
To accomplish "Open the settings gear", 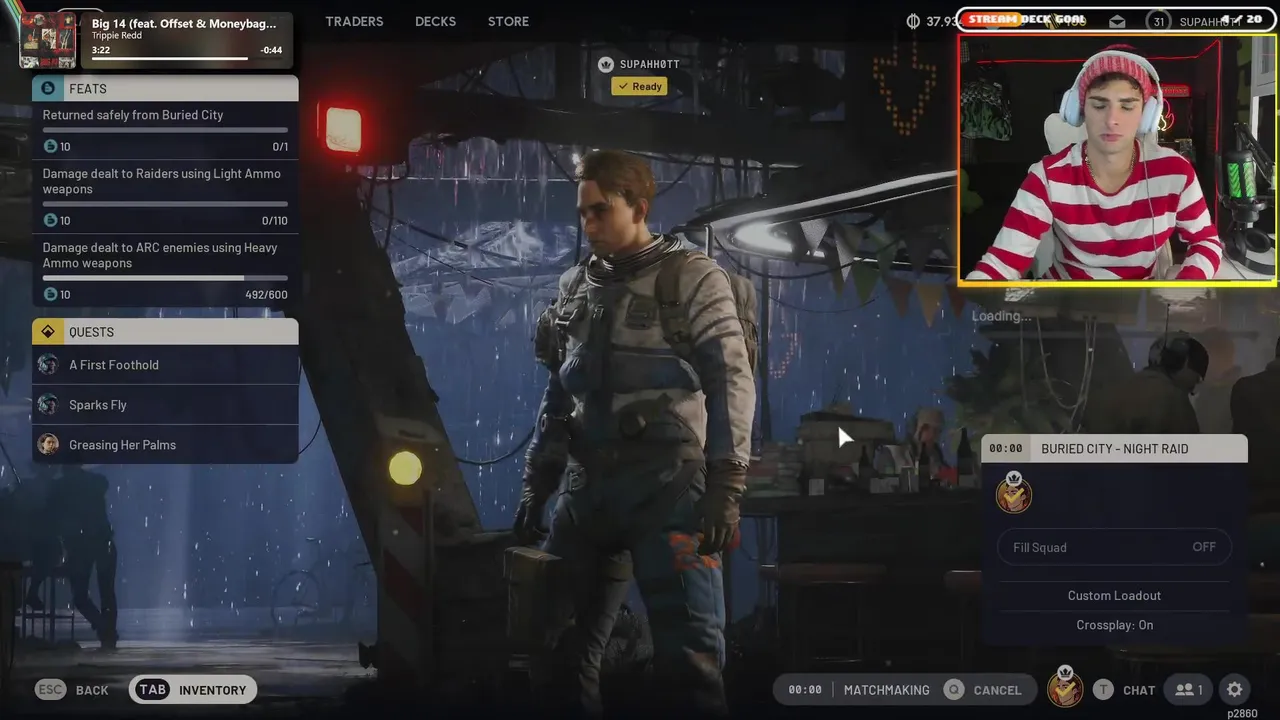I will click(1235, 690).
